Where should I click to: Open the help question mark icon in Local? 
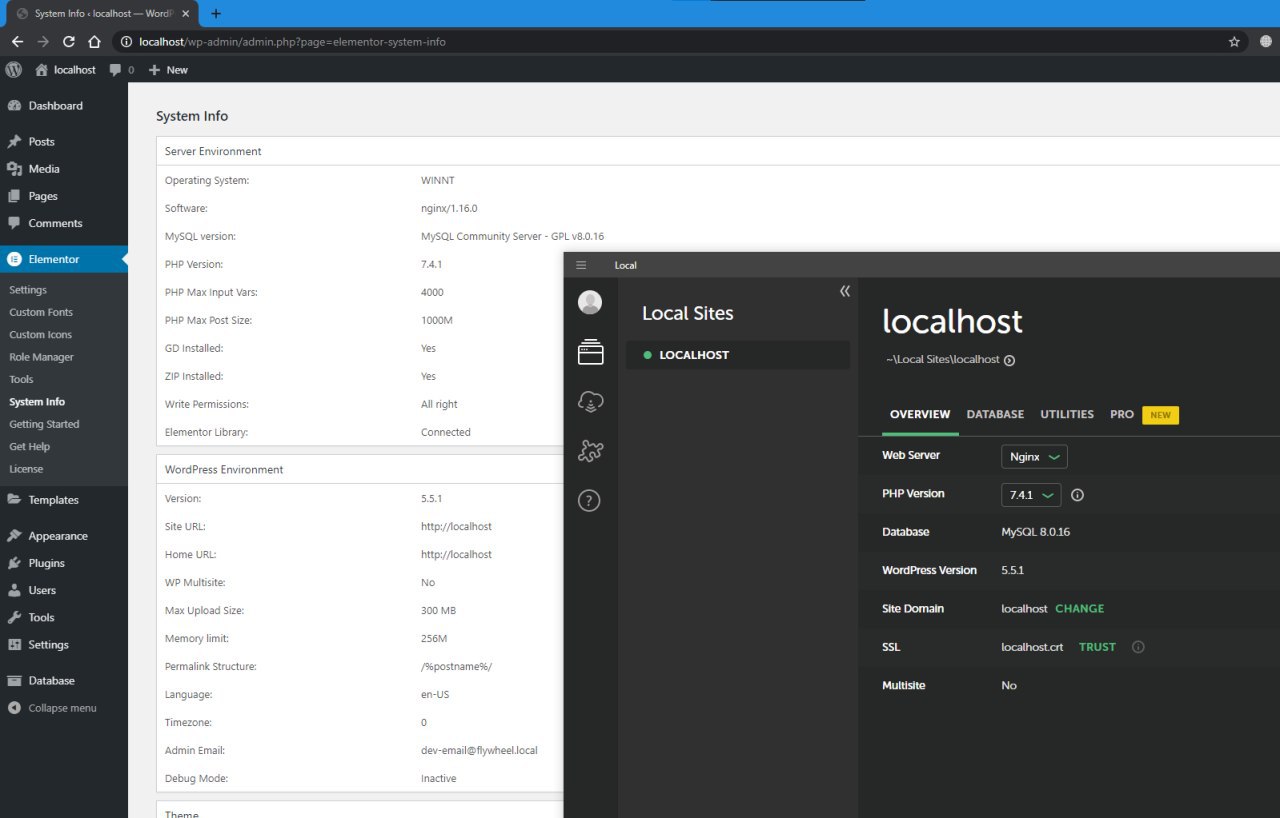tap(590, 502)
